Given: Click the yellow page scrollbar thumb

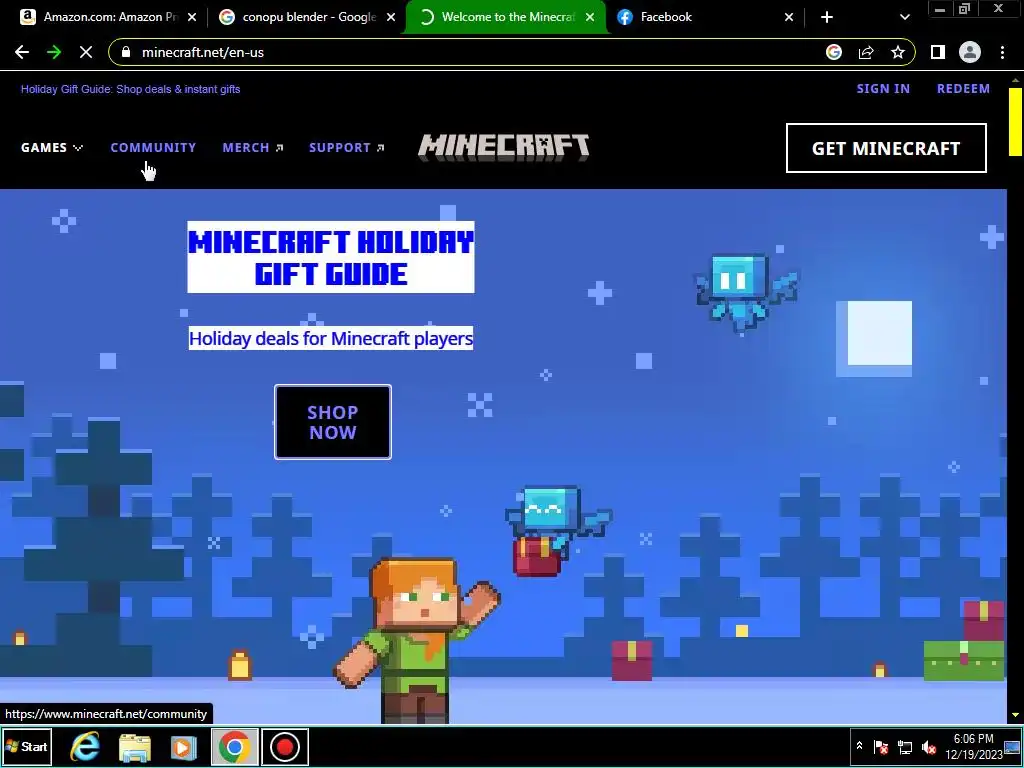Looking at the screenshot, I should (x=1015, y=122).
